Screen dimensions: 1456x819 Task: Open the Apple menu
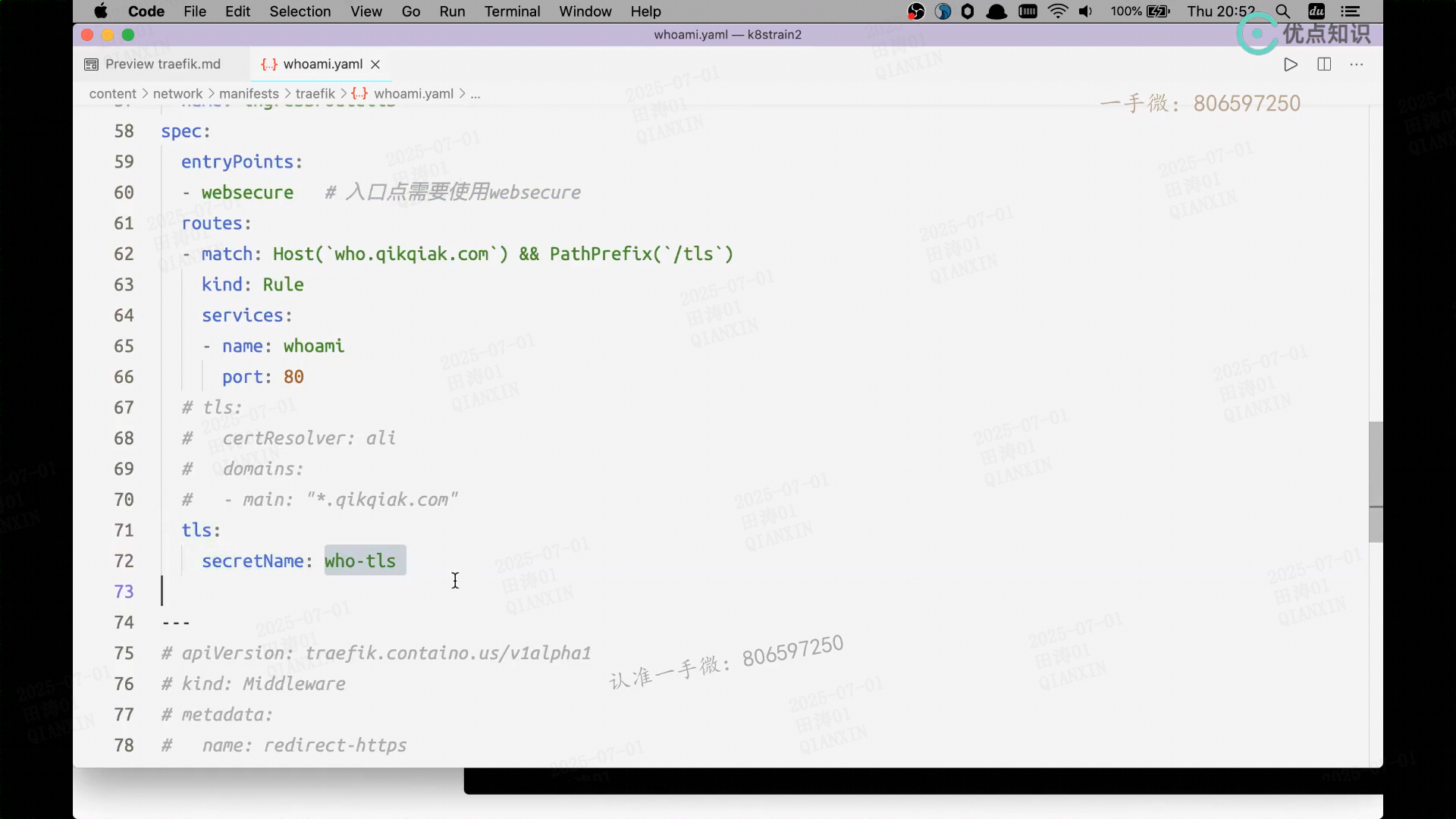click(101, 11)
